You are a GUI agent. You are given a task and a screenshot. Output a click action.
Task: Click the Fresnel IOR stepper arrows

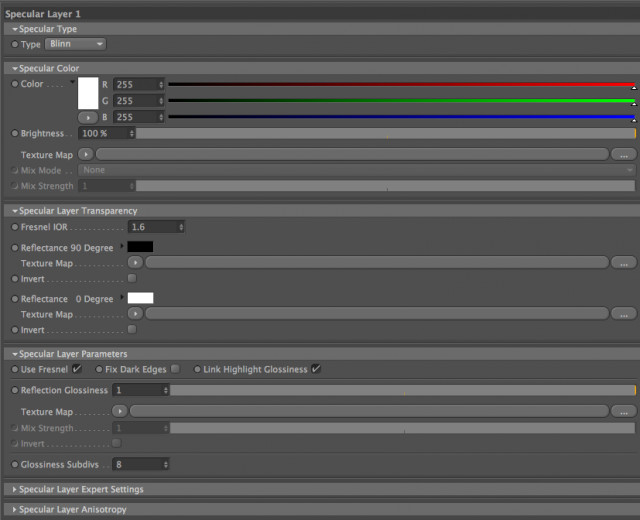point(182,227)
